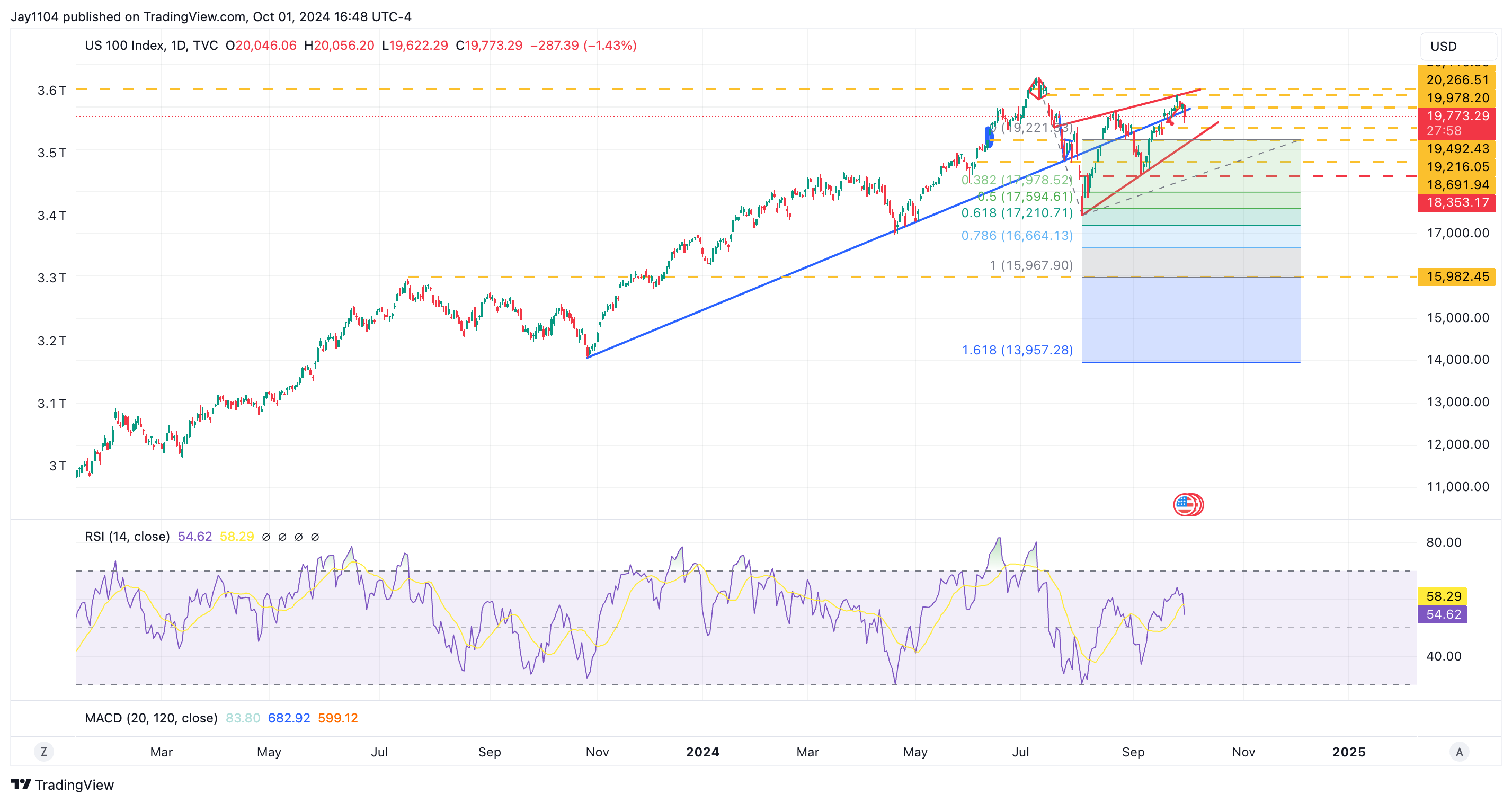Click the 3.6 T label on left axis

[x=51, y=90]
